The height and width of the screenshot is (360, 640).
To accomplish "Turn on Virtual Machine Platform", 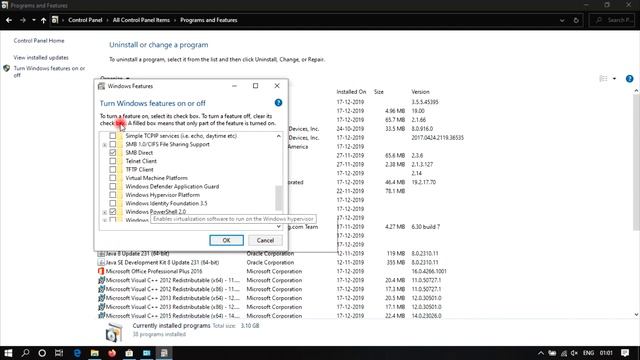I will click(113, 178).
